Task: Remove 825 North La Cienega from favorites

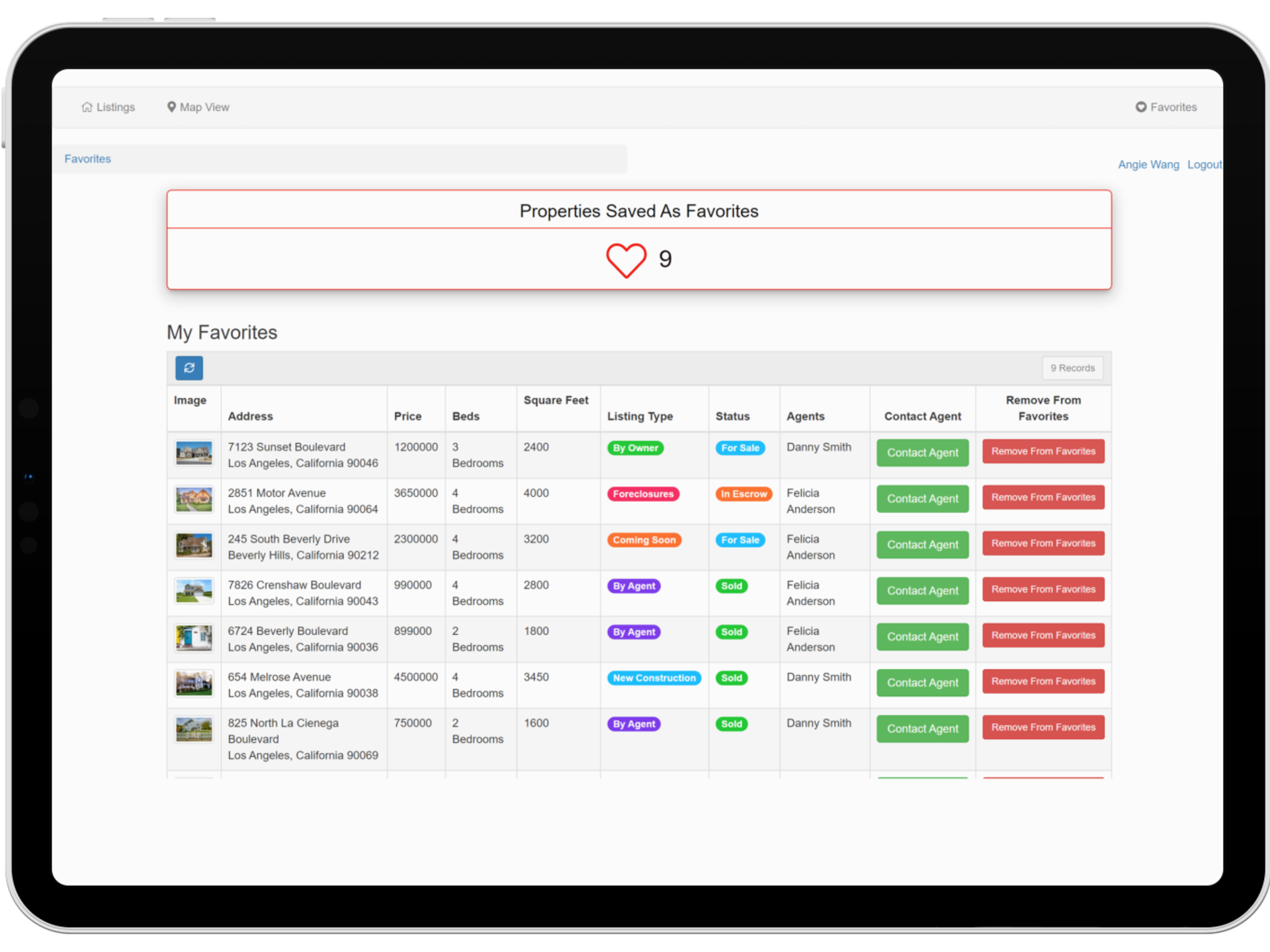Action: pyautogui.click(x=1043, y=727)
